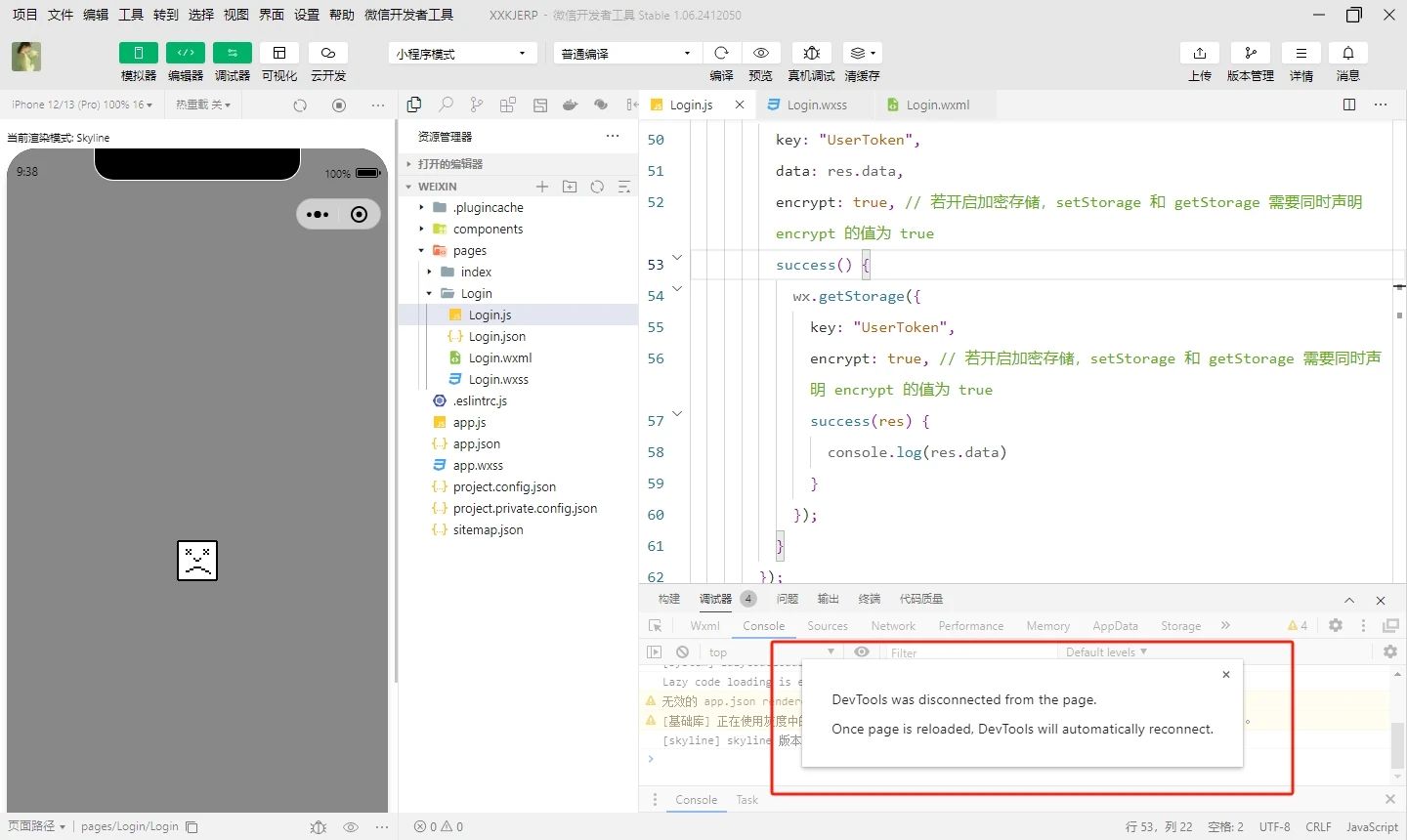The width and height of the screenshot is (1407, 840).
Task: Start real device debugging (真机调试)
Action: [811, 53]
